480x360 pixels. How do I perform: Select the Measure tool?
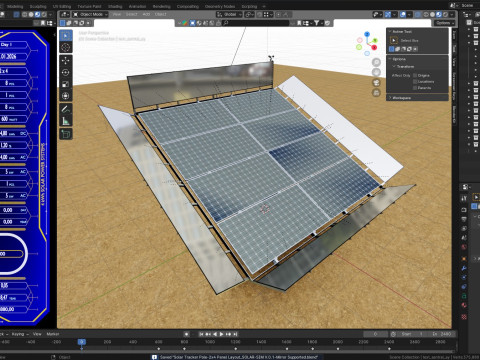coord(66,121)
